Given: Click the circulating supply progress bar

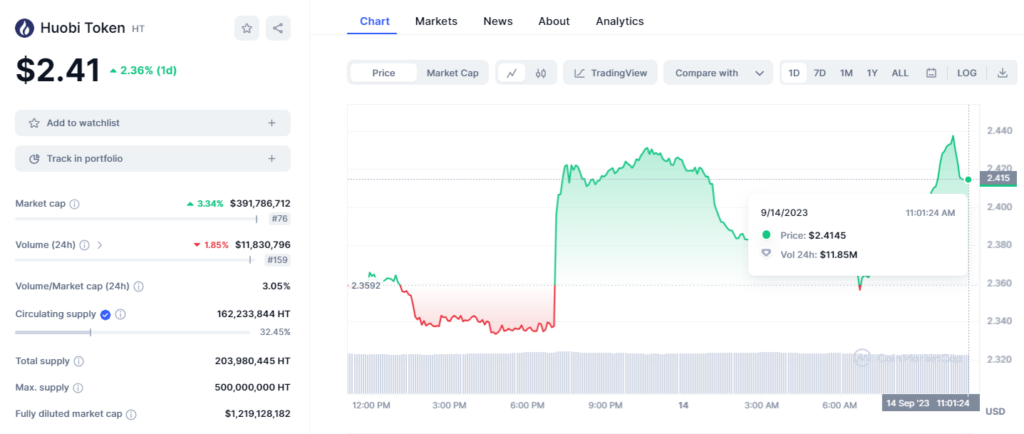Looking at the screenshot, I should click(152, 332).
